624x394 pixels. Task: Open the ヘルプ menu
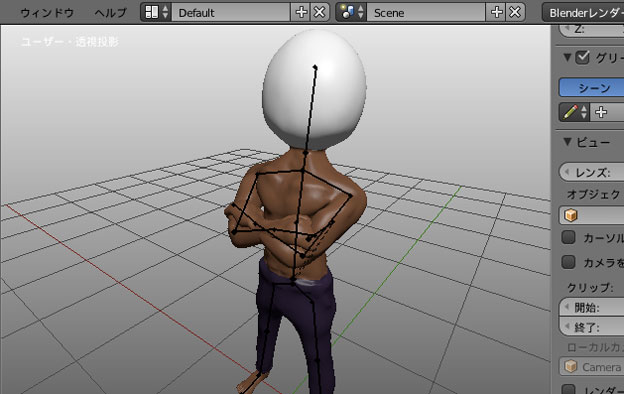(x=110, y=13)
